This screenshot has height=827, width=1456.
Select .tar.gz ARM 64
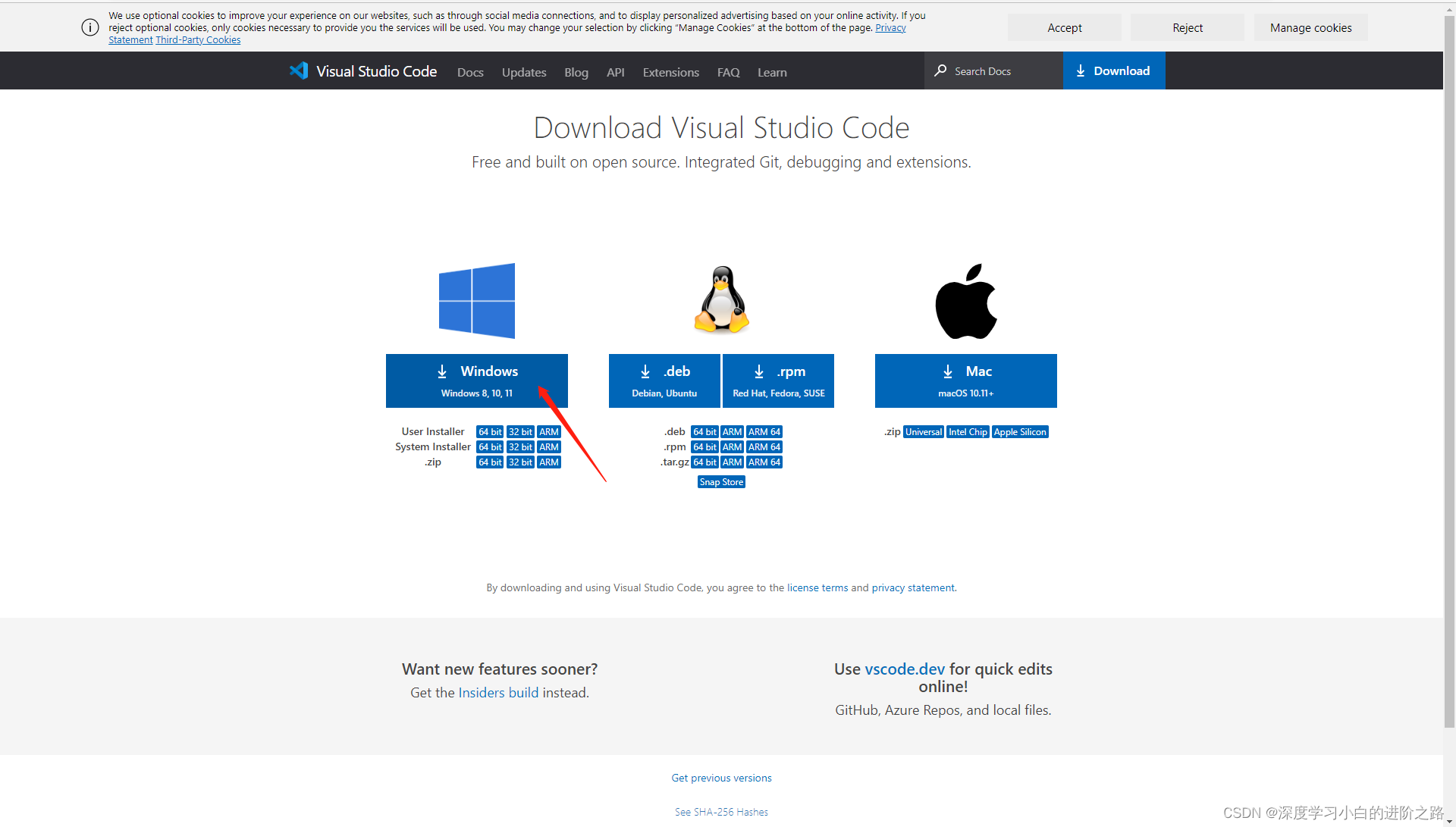[764, 462]
